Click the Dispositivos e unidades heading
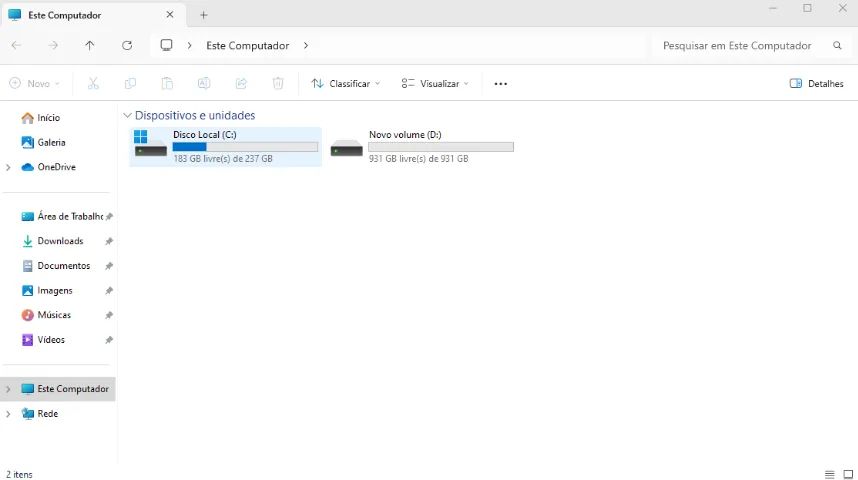 (x=195, y=115)
